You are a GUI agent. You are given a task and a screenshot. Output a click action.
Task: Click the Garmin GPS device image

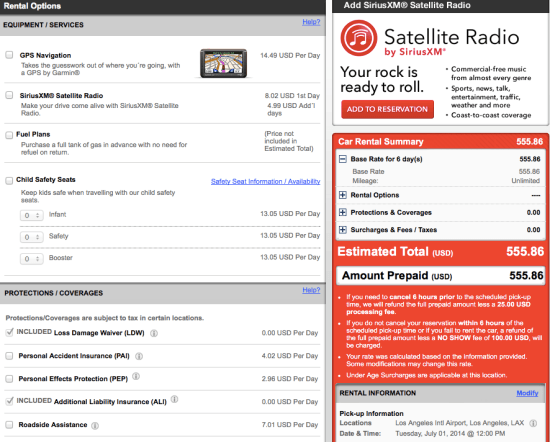point(223,63)
